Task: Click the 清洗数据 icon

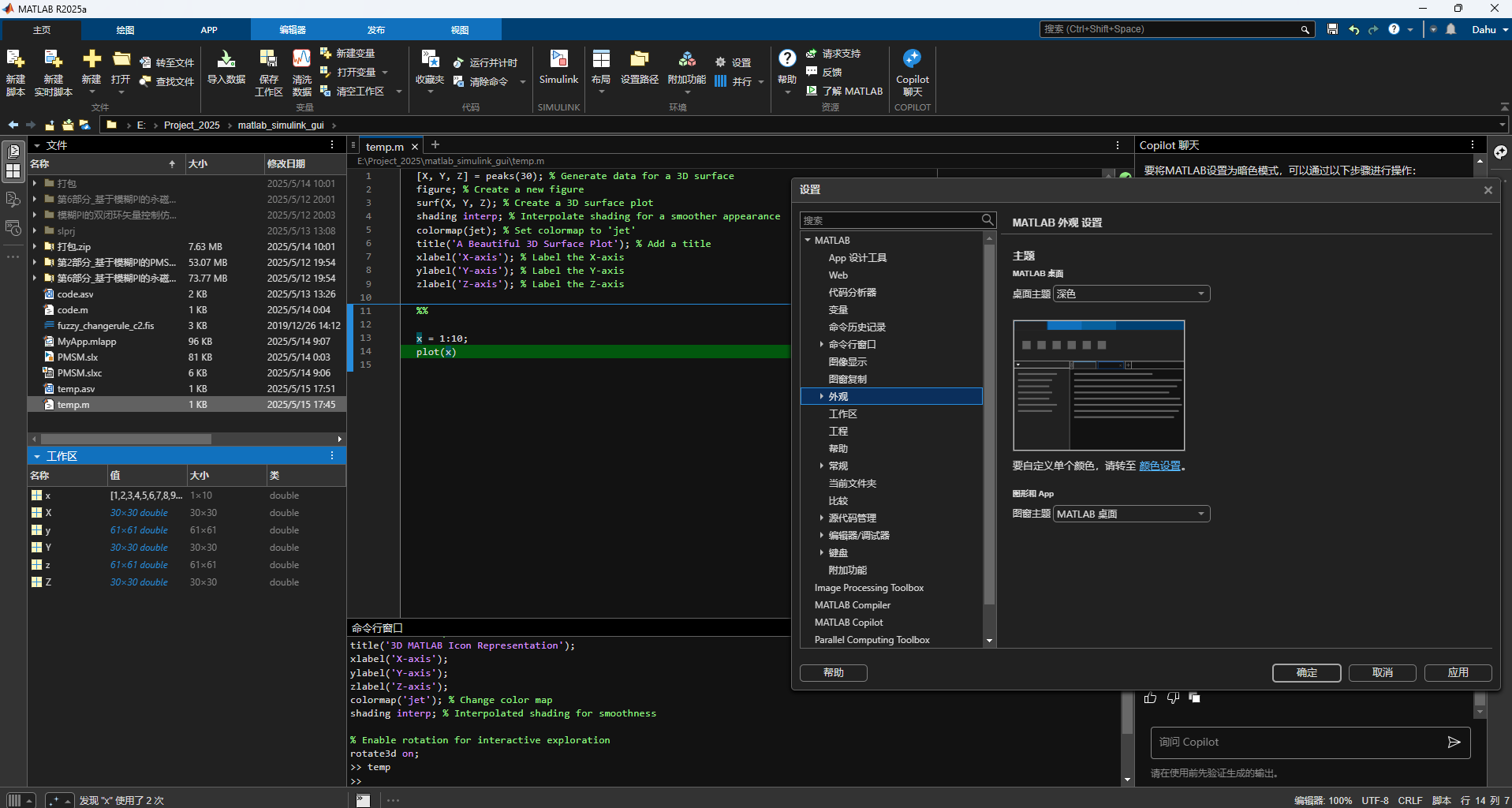Action: (301, 60)
